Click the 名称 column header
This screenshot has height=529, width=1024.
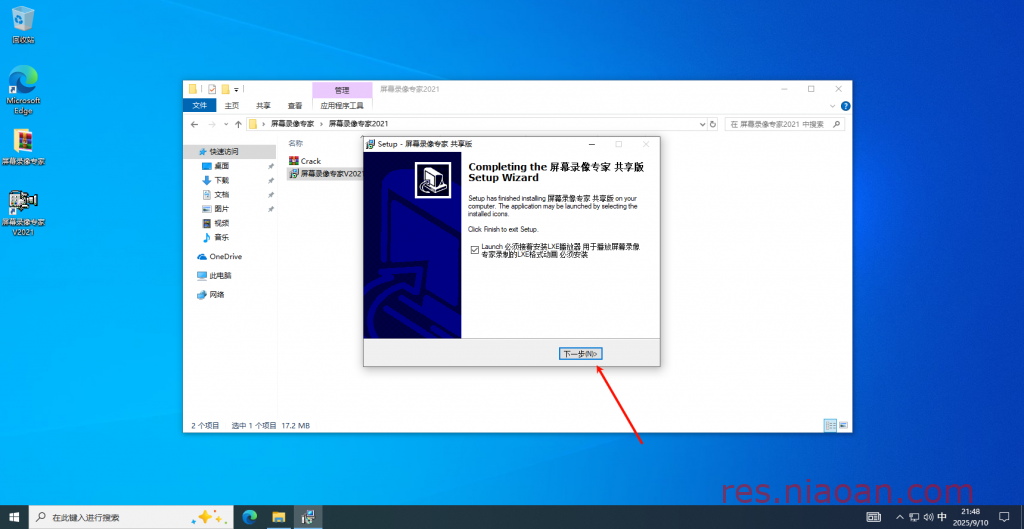point(296,143)
